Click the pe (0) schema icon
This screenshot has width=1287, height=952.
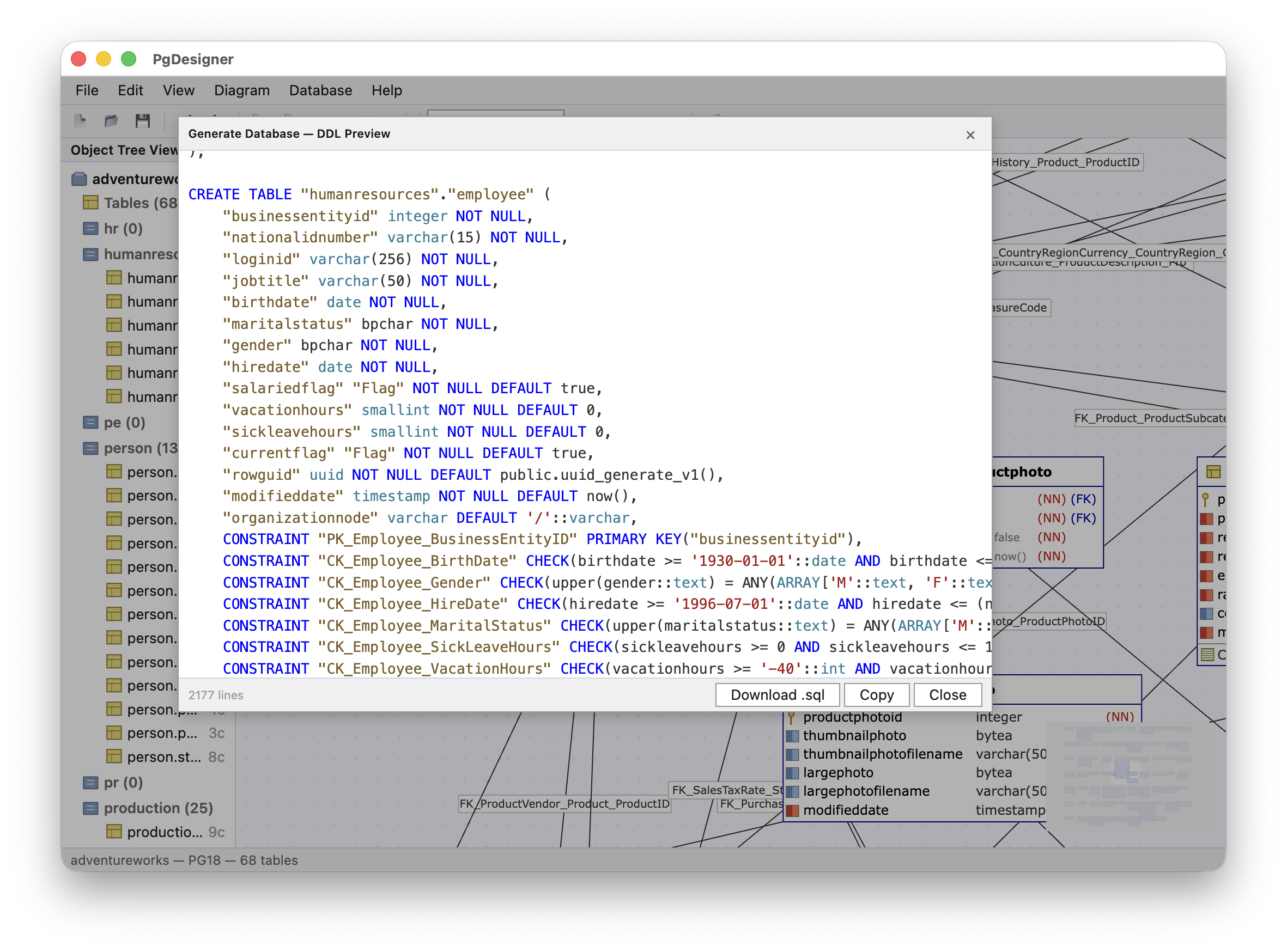[92, 423]
